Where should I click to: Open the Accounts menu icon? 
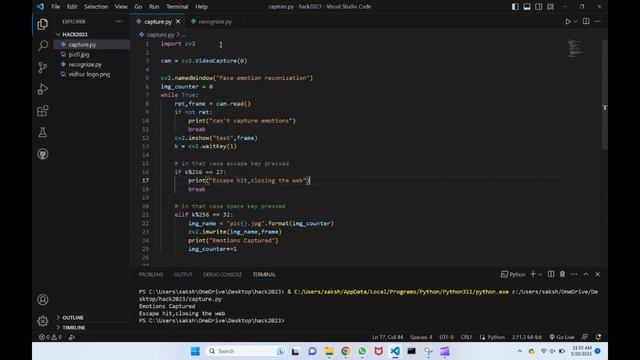42,300
